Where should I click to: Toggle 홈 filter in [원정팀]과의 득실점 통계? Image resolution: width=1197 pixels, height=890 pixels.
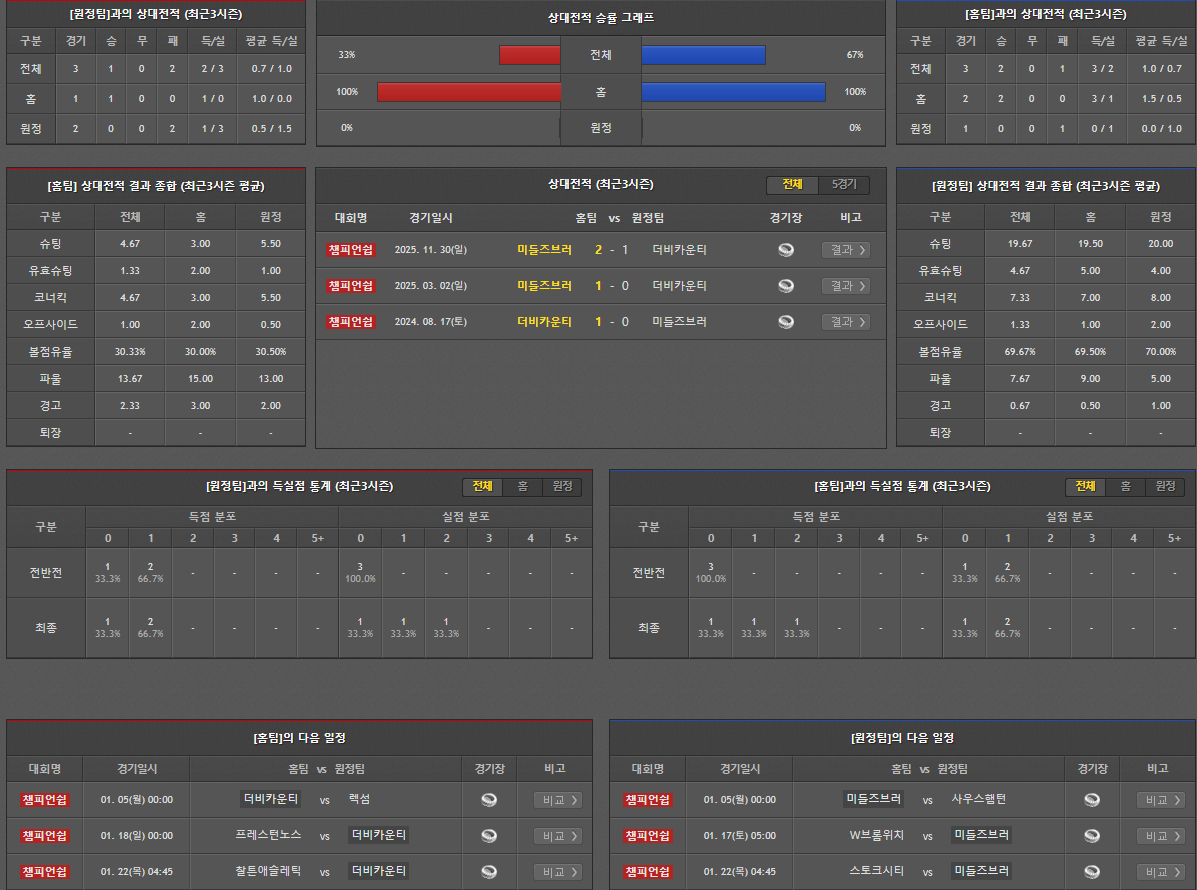pos(522,487)
